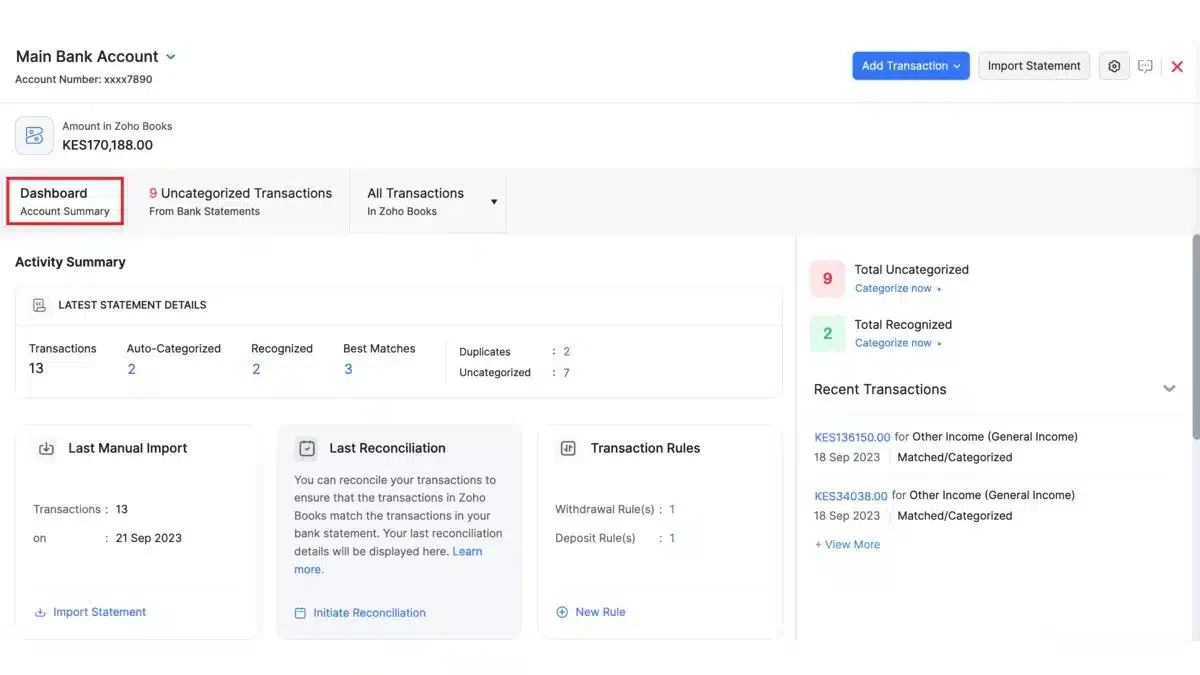Click the red 9 Total Uncategorized badge

[827, 279]
